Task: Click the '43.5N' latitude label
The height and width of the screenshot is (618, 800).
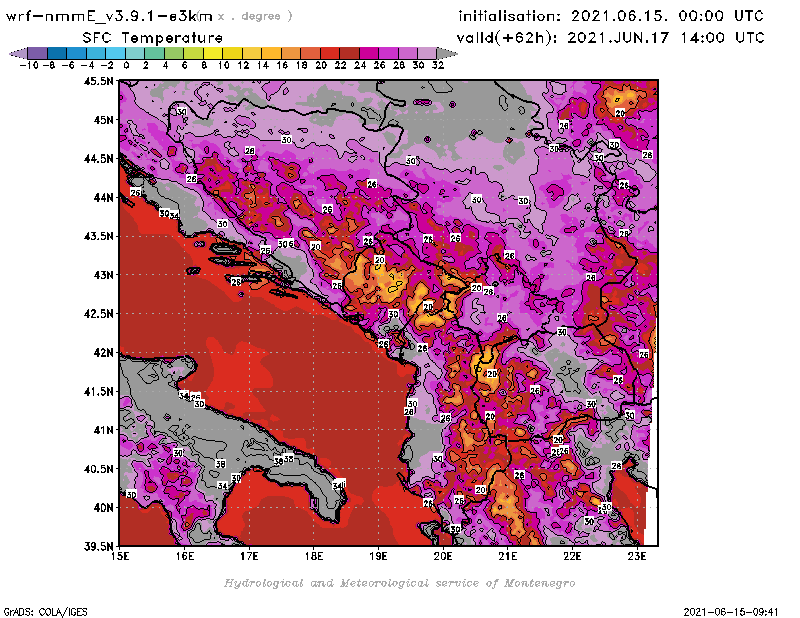Action: point(99,236)
